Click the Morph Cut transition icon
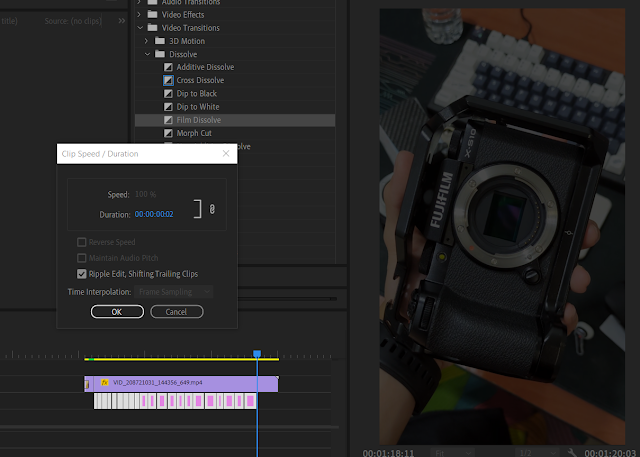The image size is (640, 457). [x=168, y=133]
